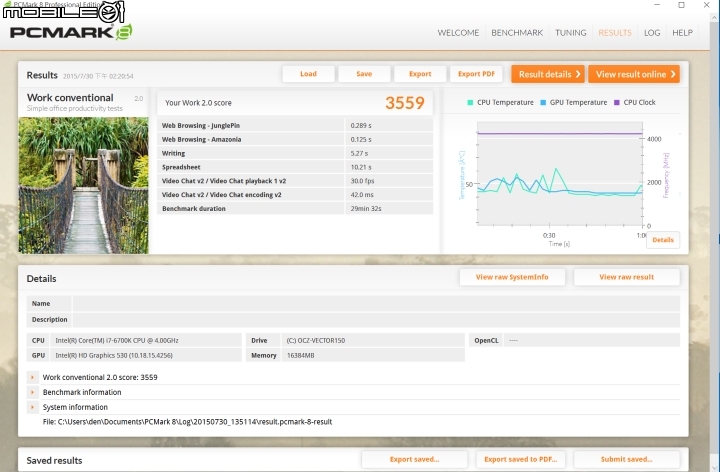
Task: Click Export PDF button
Action: click(x=476, y=74)
